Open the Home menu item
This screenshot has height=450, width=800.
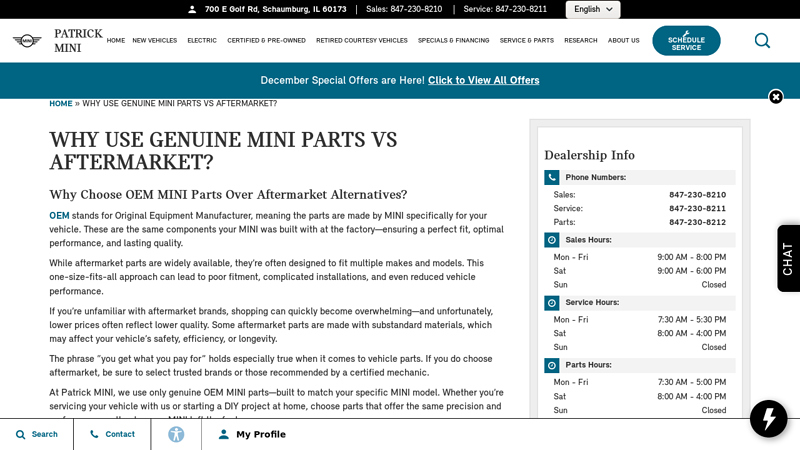point(116,40)
